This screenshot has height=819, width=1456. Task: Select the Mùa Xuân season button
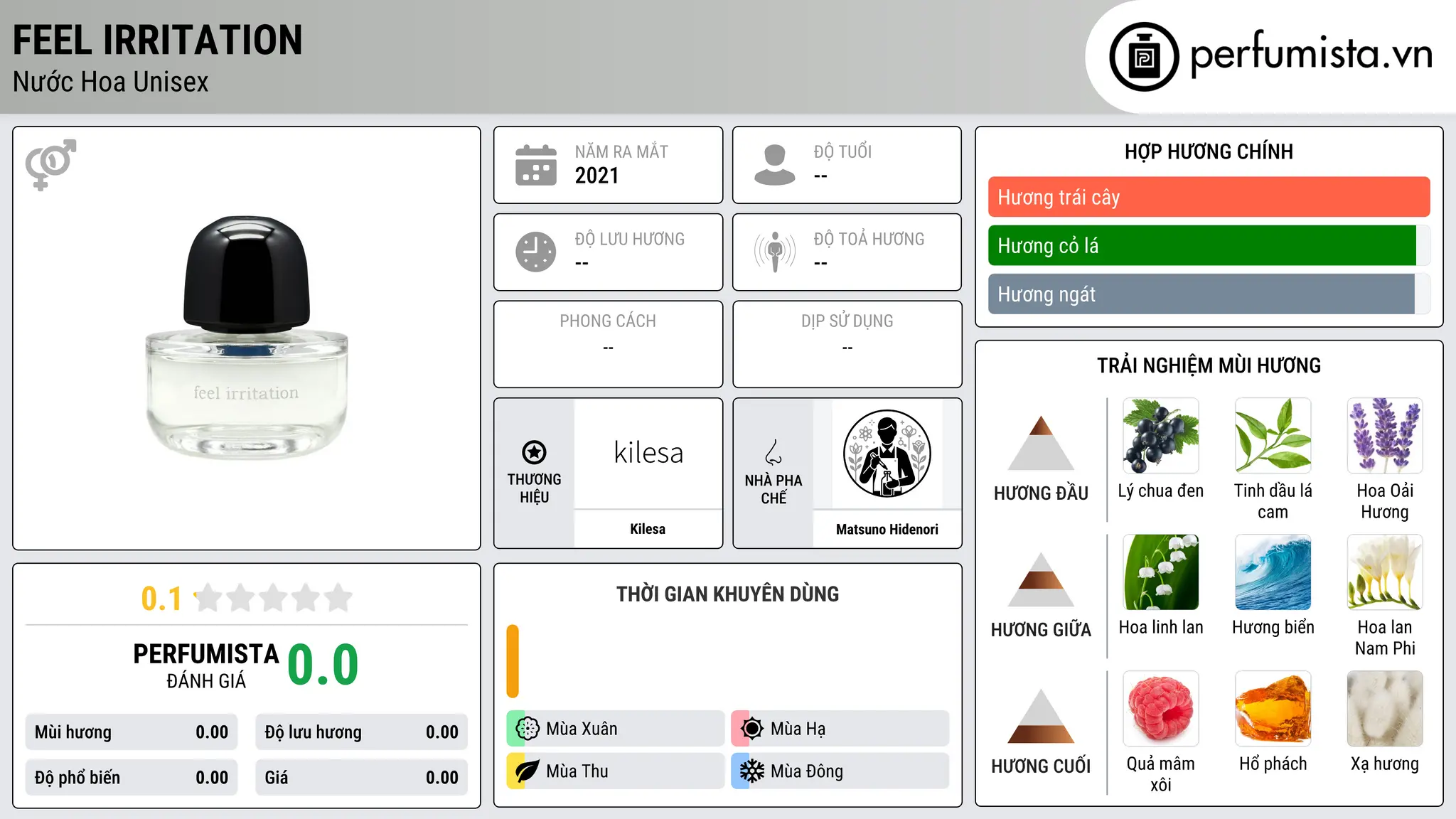tap(615, 729)
